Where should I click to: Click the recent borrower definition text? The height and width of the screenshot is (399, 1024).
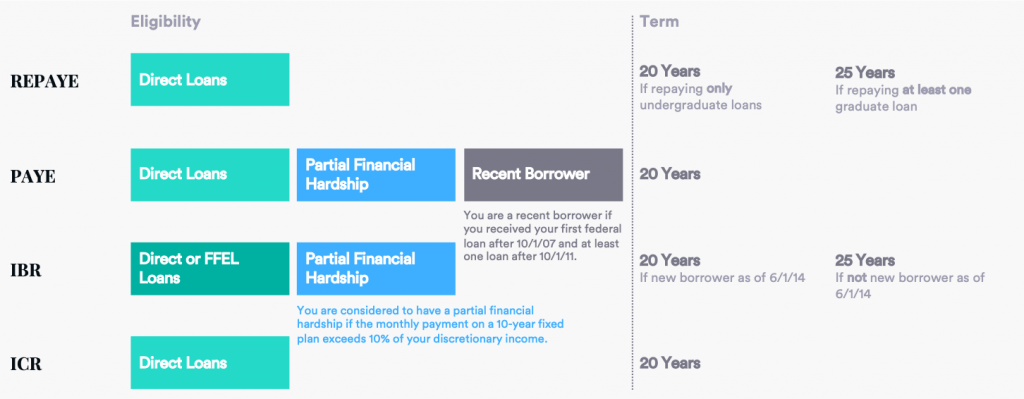tap(541, 236)
